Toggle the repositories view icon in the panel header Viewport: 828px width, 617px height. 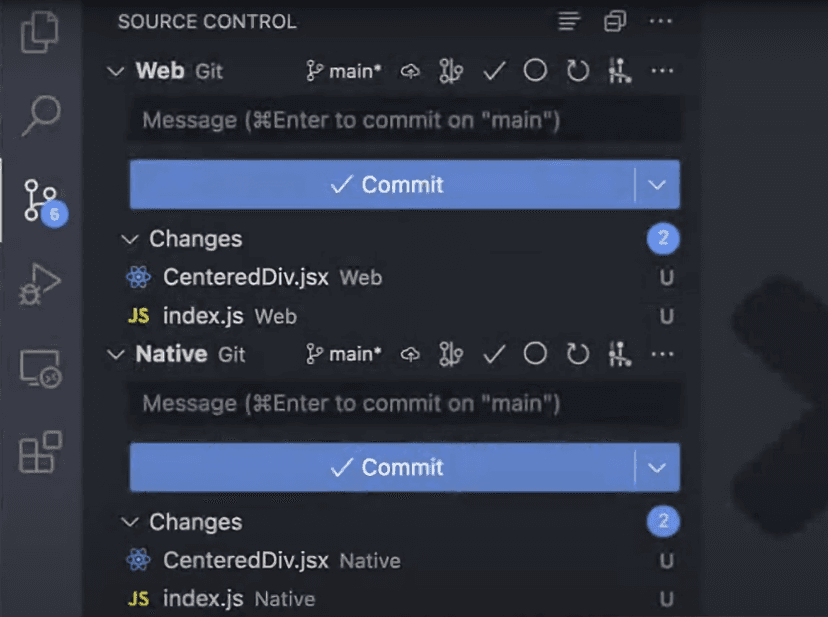pyautogui.click(x=614, y=20)
